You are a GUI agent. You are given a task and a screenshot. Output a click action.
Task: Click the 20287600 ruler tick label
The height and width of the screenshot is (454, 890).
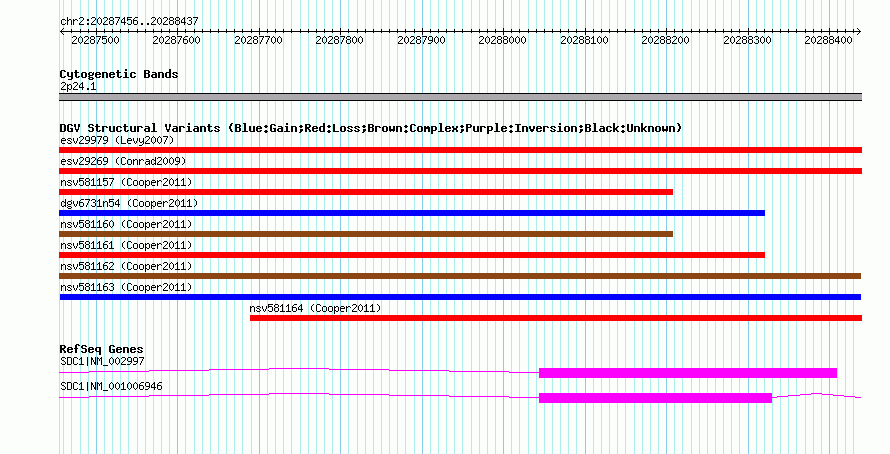pos(177,40)
